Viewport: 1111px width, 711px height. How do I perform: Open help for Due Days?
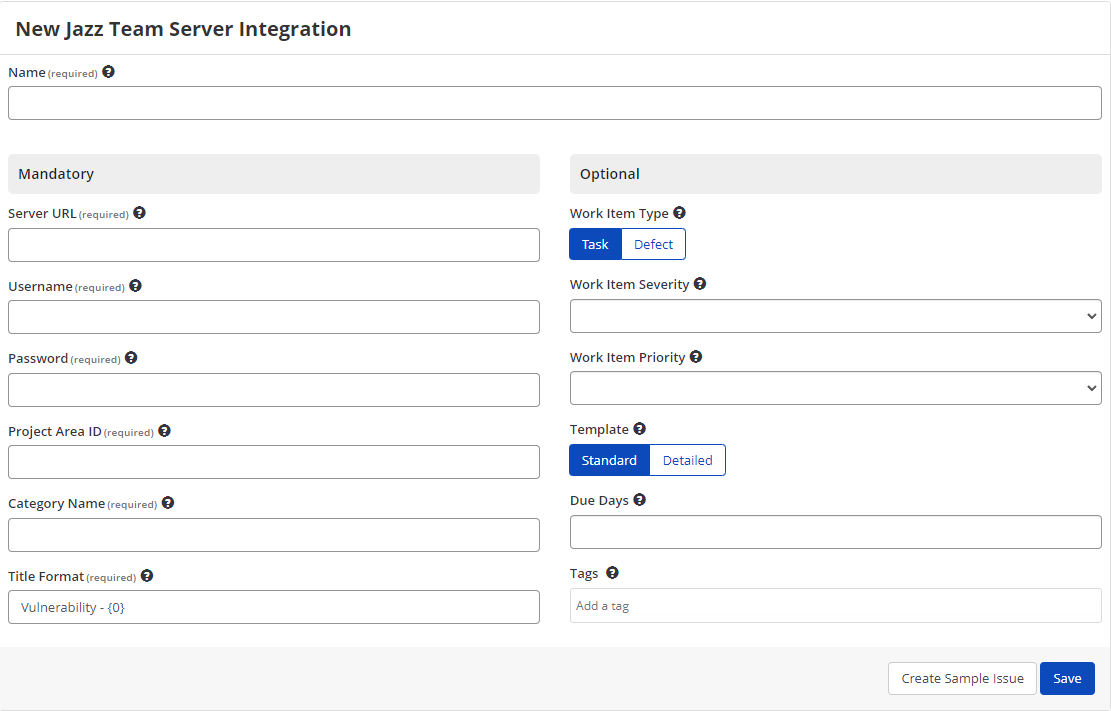click(638, 499)
